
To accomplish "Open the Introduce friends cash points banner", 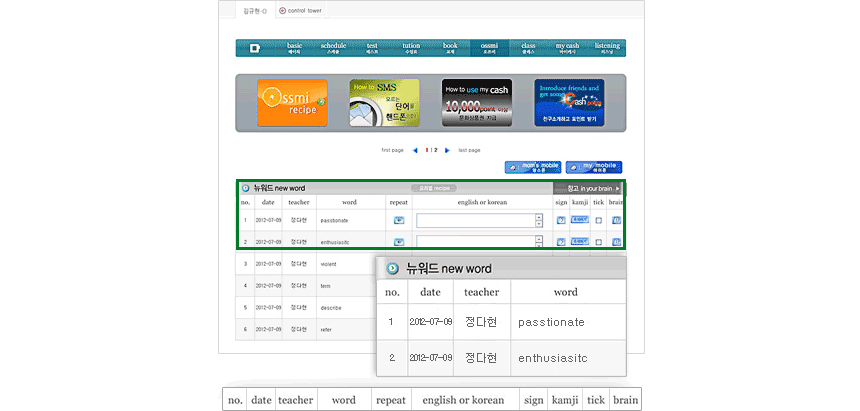I will click(569, 103).
